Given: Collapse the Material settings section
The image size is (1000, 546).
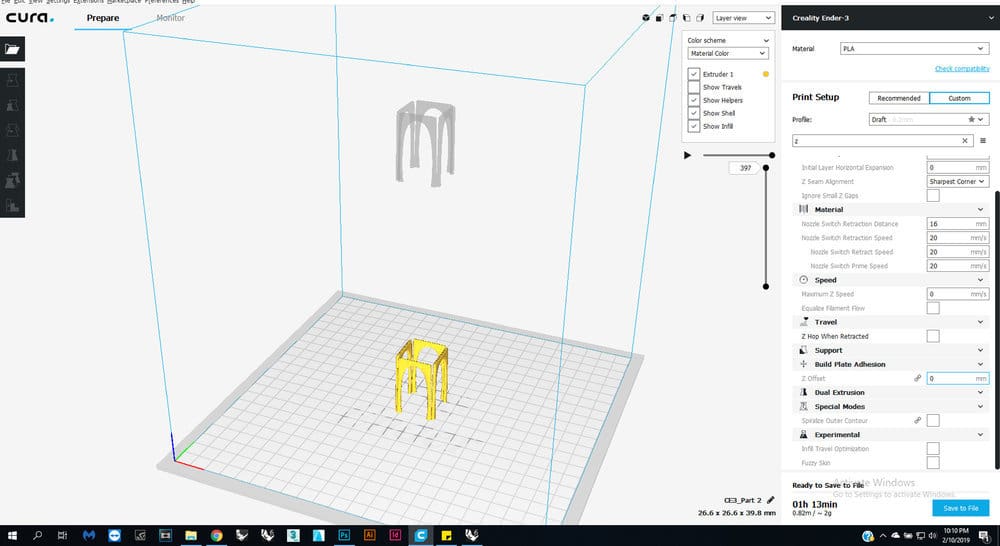Looking at the screenshot, I should [890, 209].
